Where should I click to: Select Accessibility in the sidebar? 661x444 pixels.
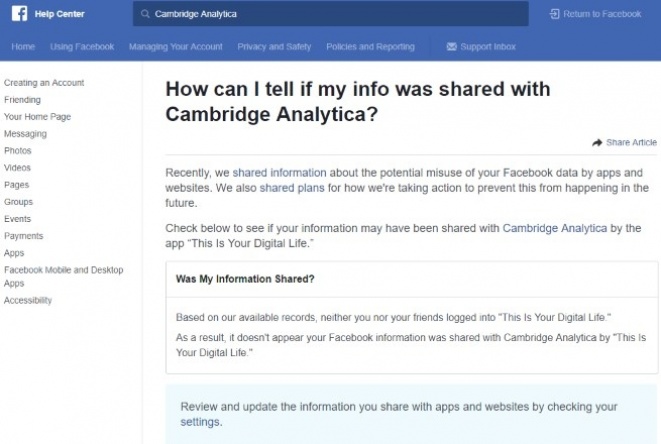28,301
